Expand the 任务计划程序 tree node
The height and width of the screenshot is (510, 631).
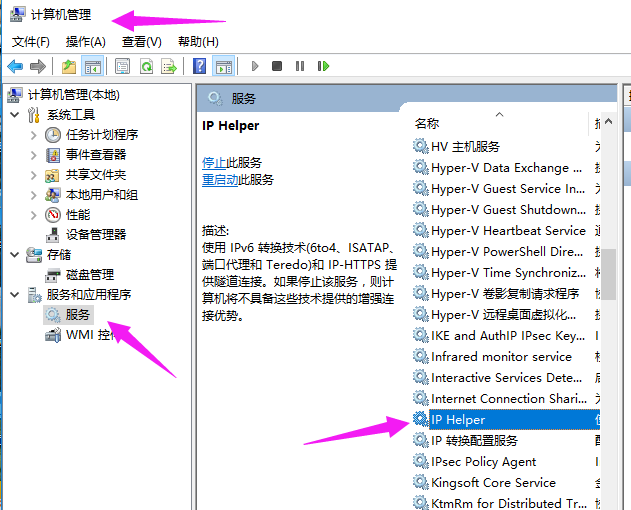(33, 135)
